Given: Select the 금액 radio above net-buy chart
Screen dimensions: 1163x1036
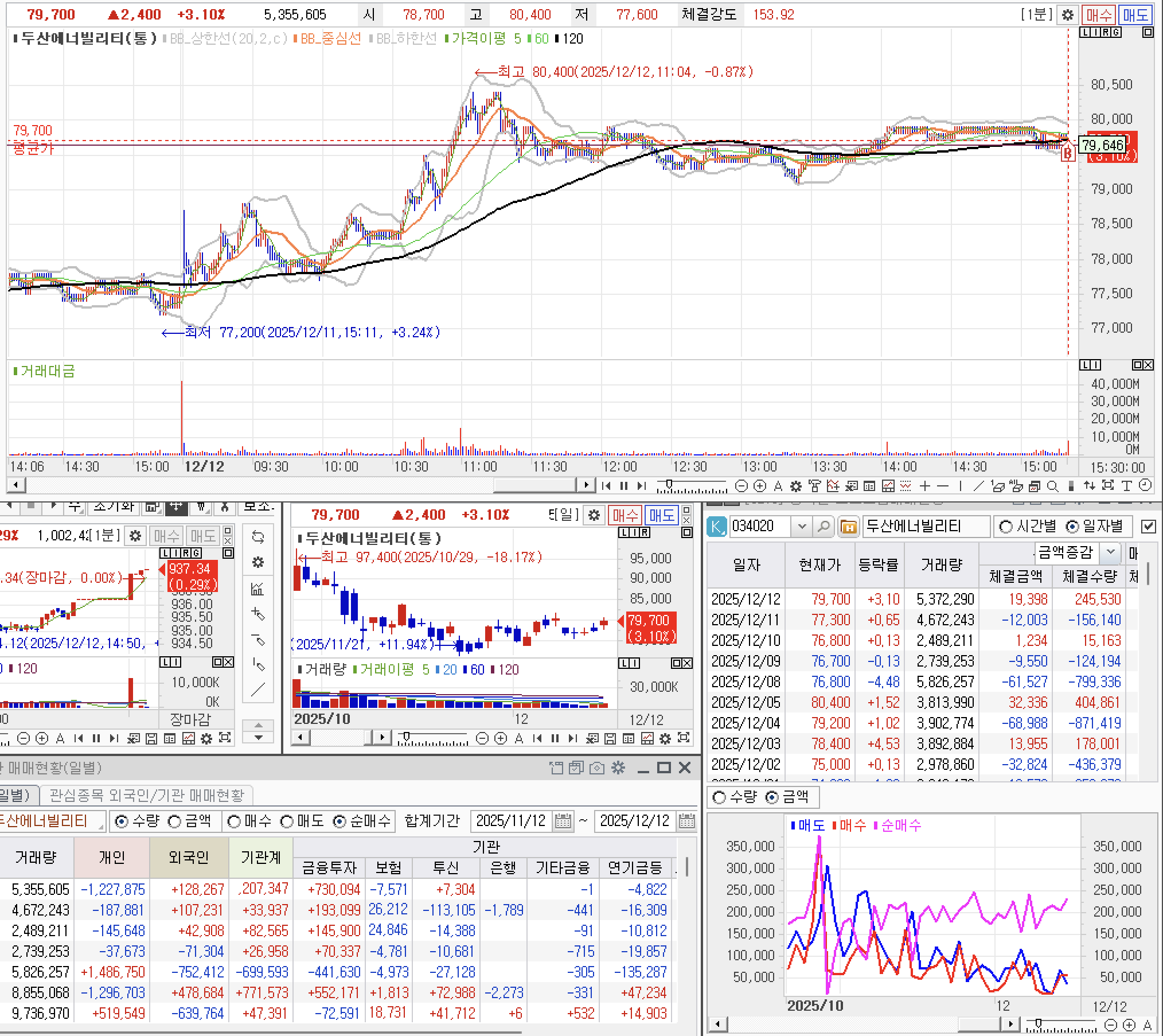Looking at the screenshot, I should 773,797.
